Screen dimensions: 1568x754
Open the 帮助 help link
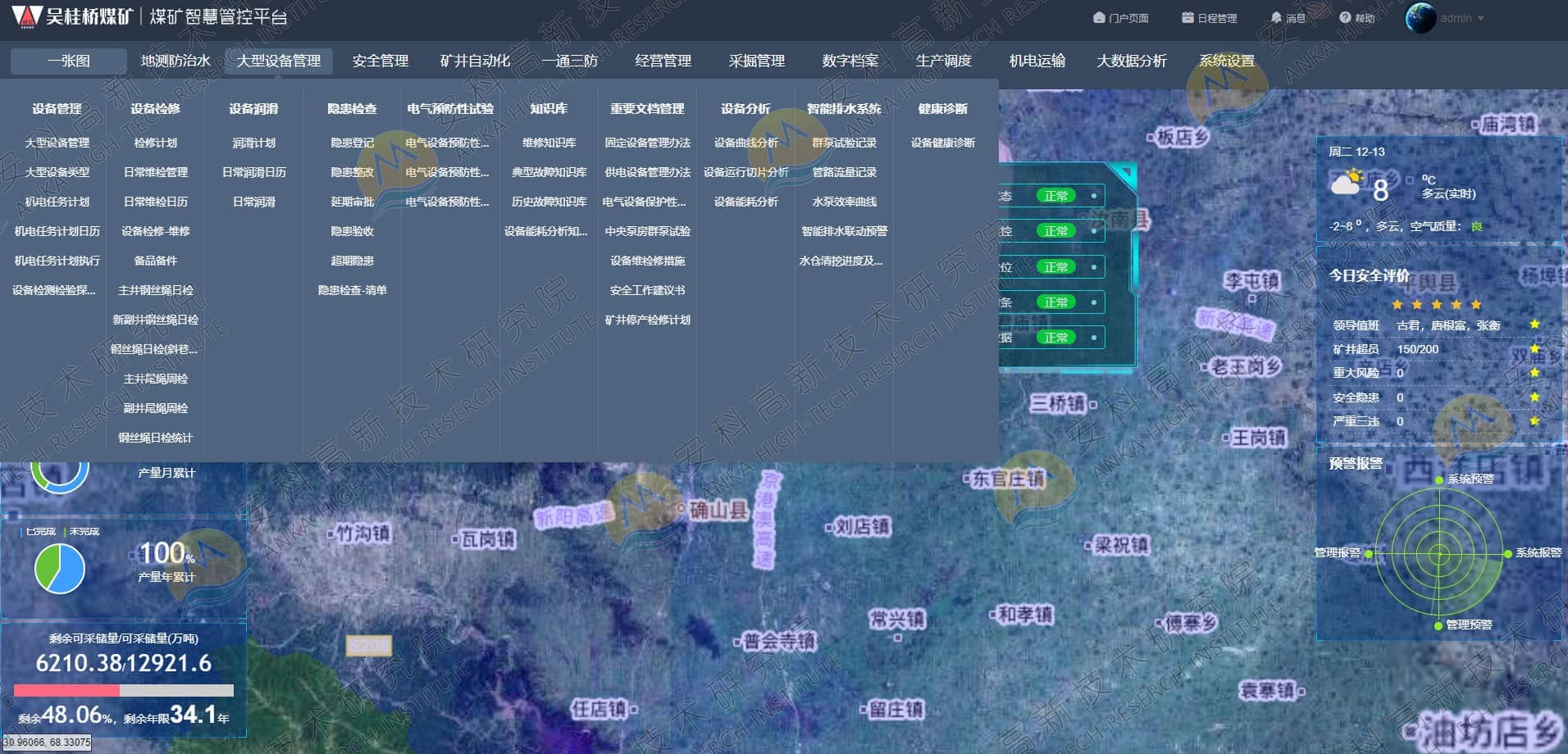(x=1356, y=18)
